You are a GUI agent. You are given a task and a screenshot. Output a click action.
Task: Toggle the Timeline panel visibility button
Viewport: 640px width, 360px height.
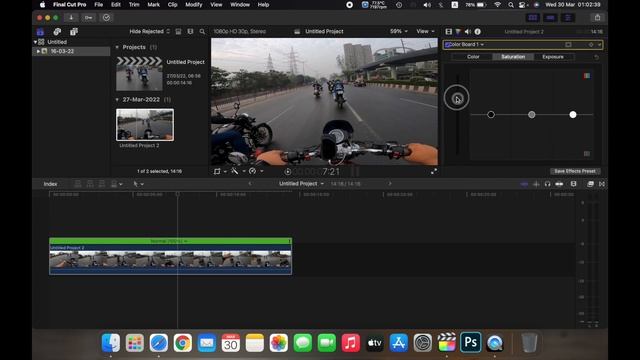tap(550, 18)
